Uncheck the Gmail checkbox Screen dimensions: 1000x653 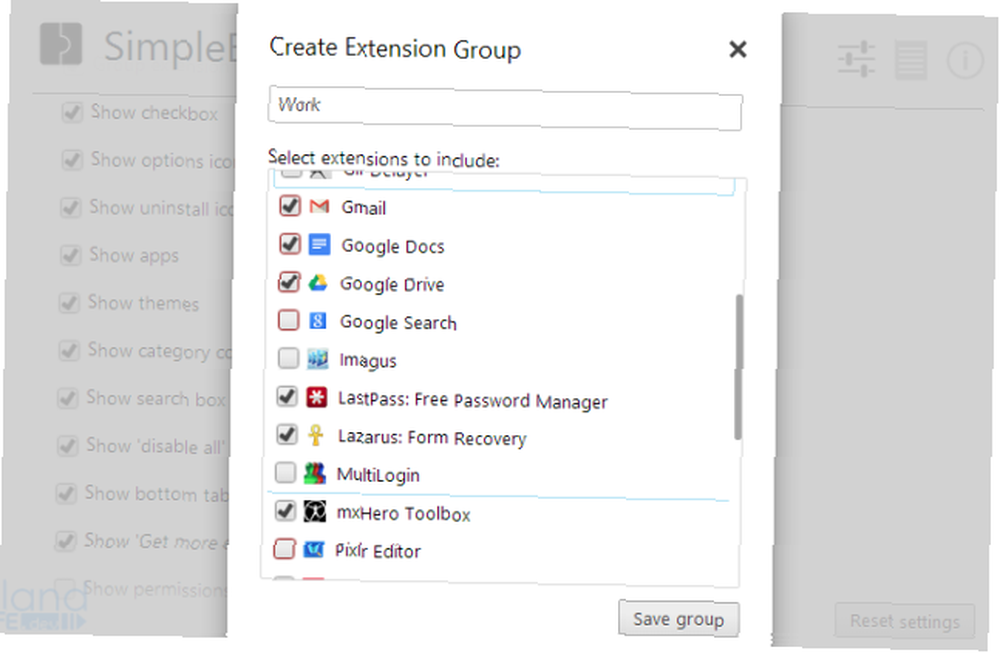[x=290, y=206]
